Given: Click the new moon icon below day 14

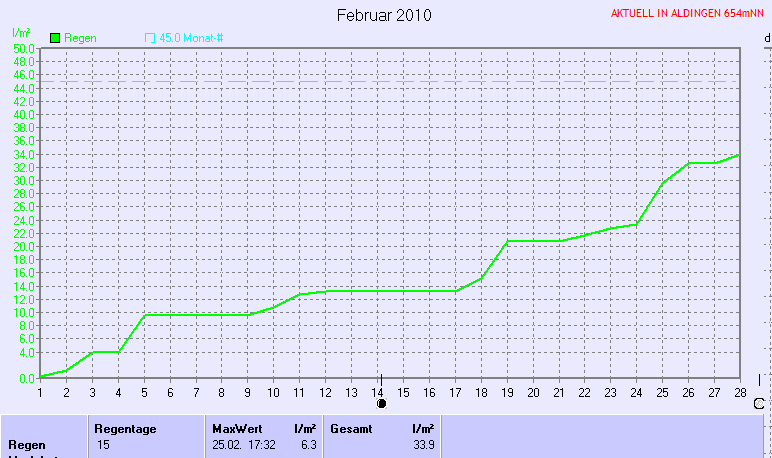Looking at the screenshot, I should pyautogui.click(x=381, y=404).
